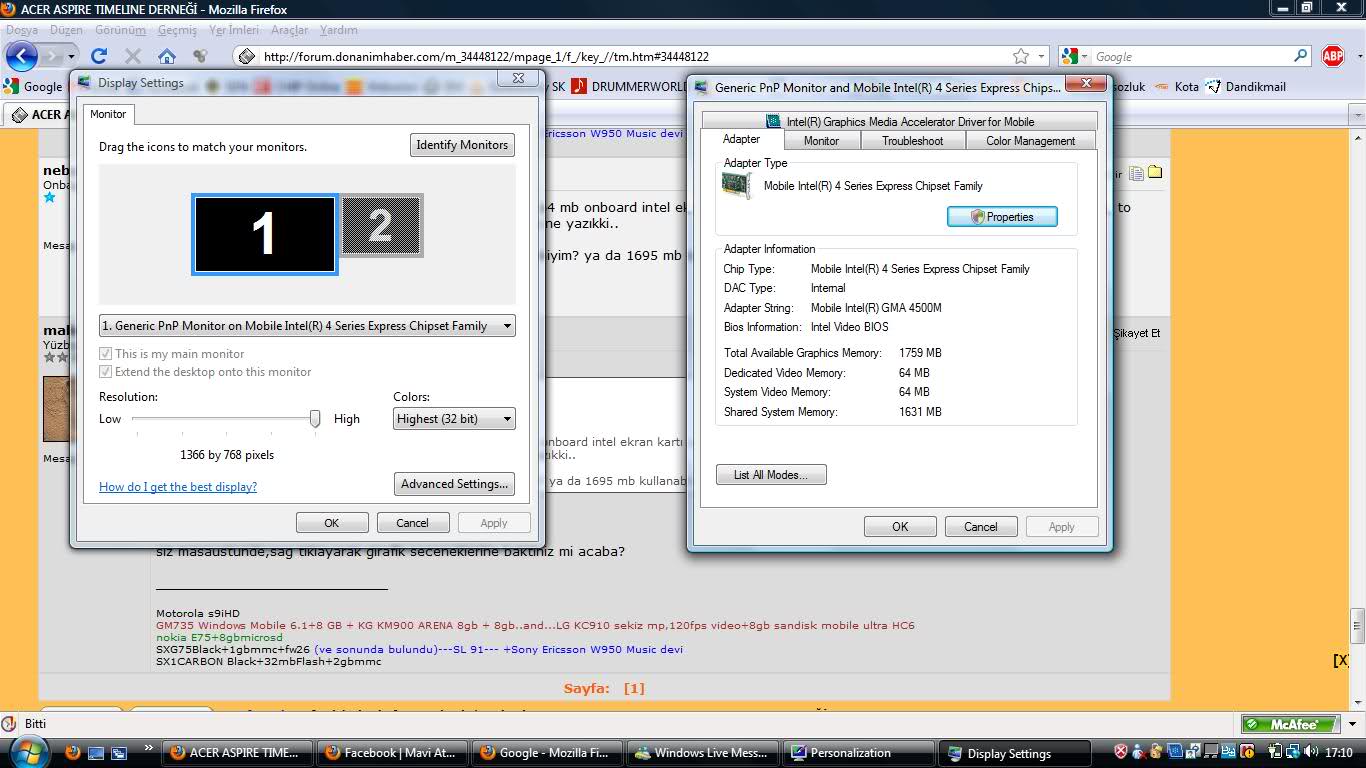Open the Araçlar menu
Image resolution: width=1366 pixels, height=768 pixels.
coord(290,30)
